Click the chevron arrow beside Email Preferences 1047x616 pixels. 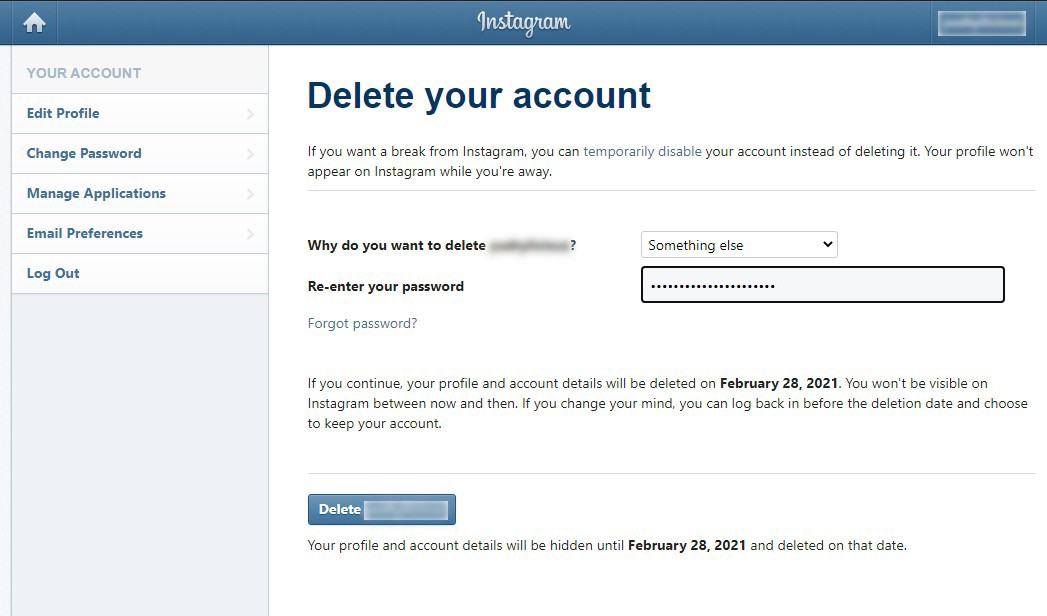point(250,234)
